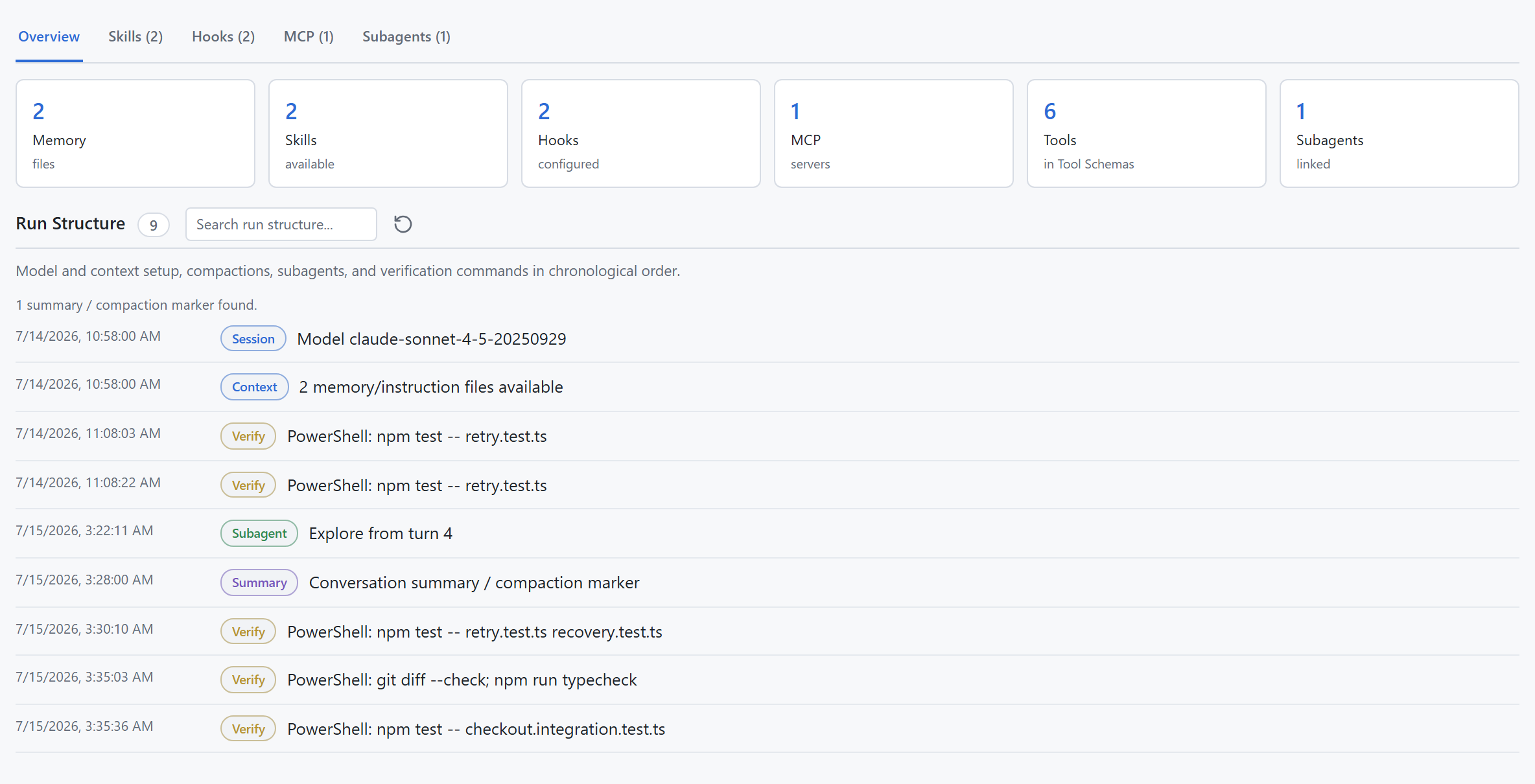Click the '1 summary / compaction marker found.' text
Image resolution: width=1535 pixels, height=784 pixels.
pyautogui.click(x=136, y=305)
